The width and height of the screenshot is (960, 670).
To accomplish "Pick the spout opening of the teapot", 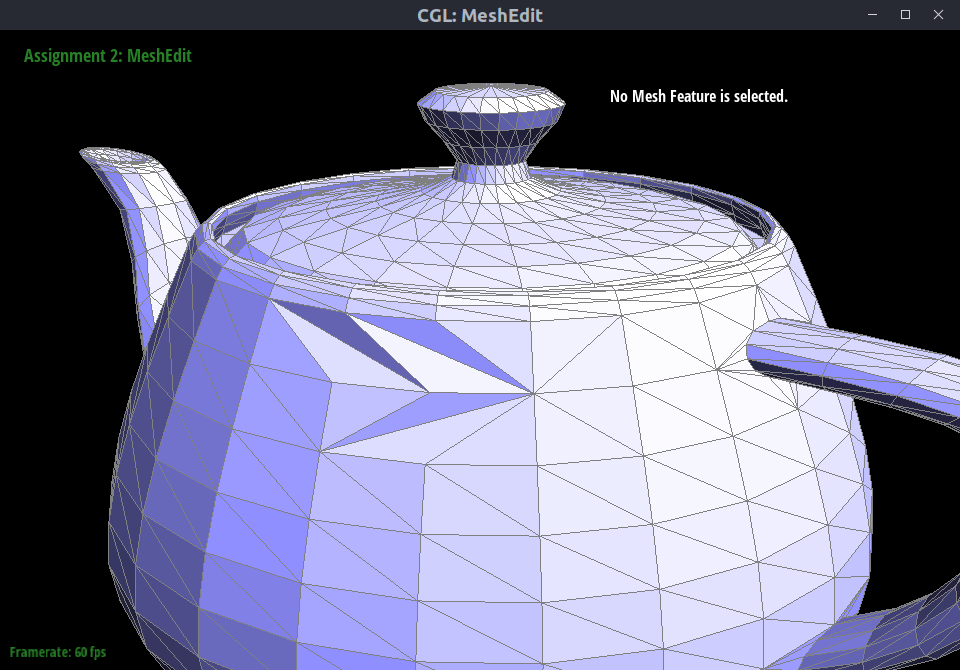I will (x=118, y=158).
